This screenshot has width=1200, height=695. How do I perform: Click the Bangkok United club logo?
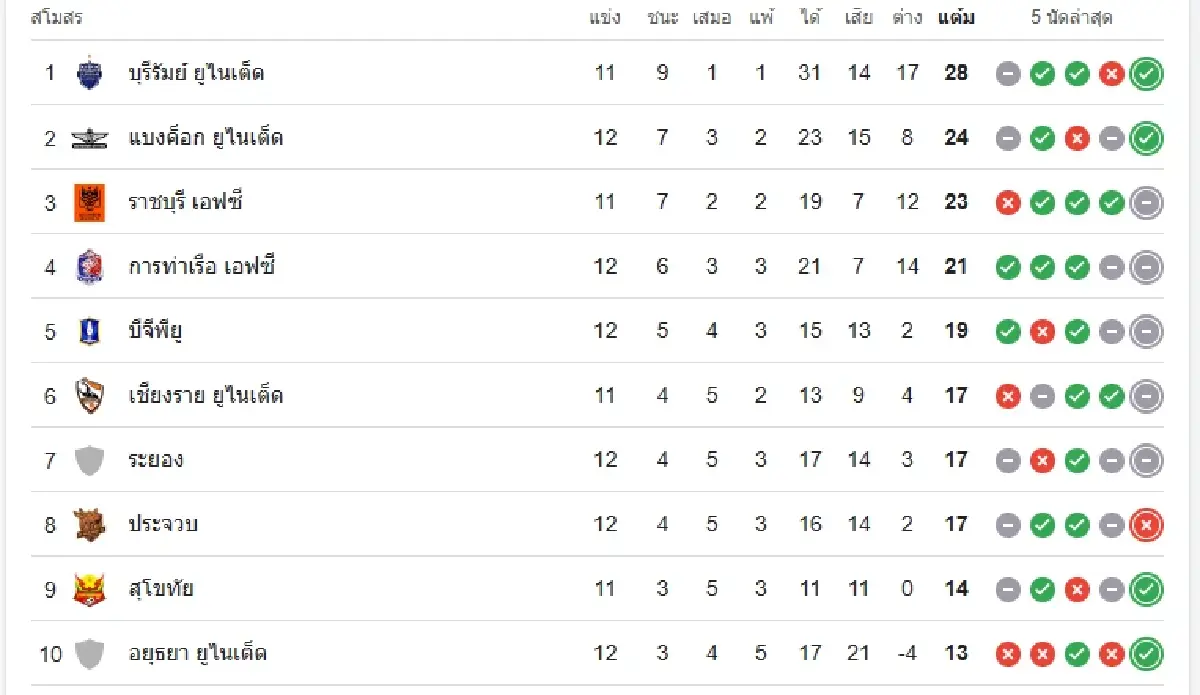coord(89,138)
